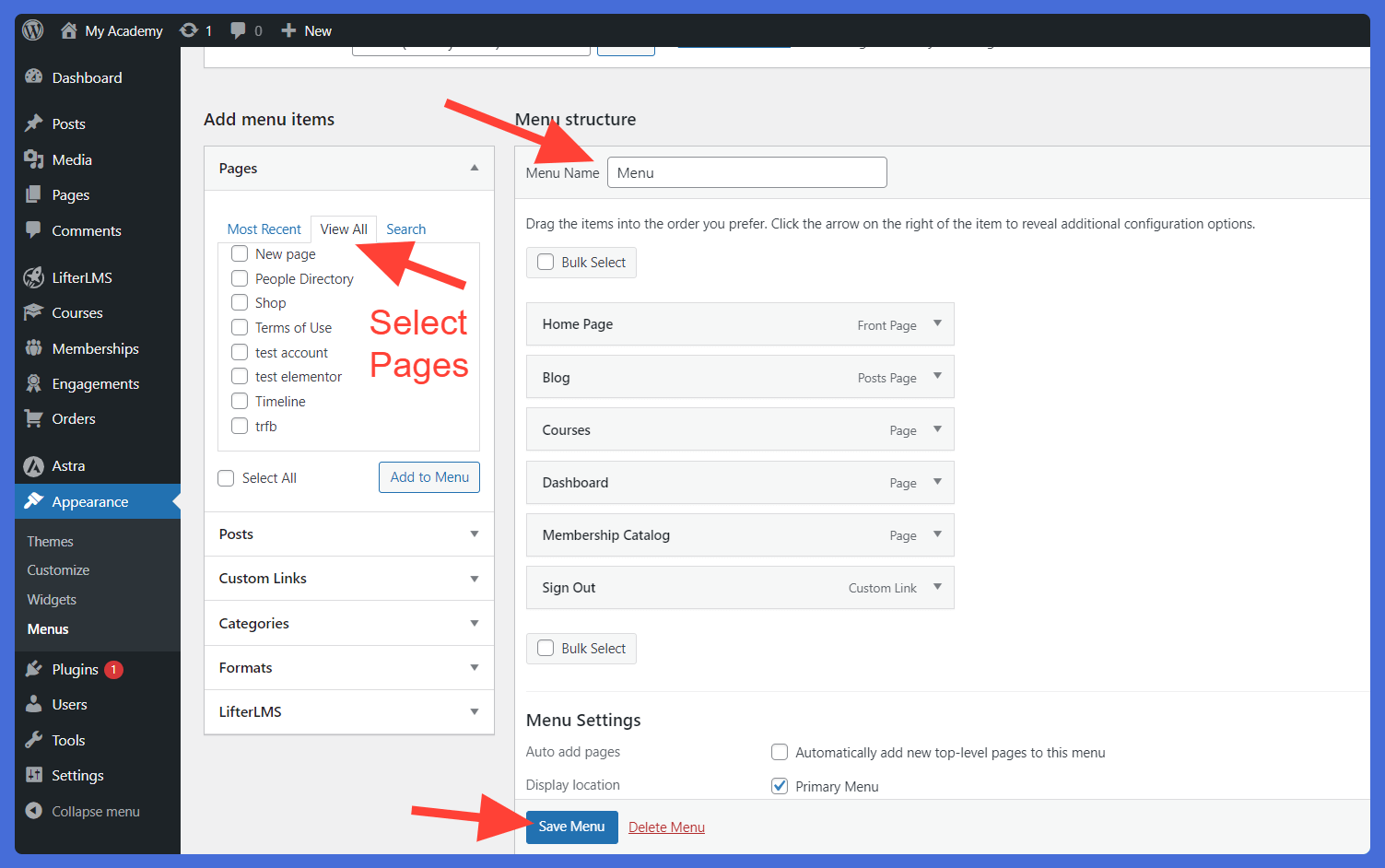Open the Home Page item options arrow
This screenshot has height=868, width=1385.
[x=937, y=323]
